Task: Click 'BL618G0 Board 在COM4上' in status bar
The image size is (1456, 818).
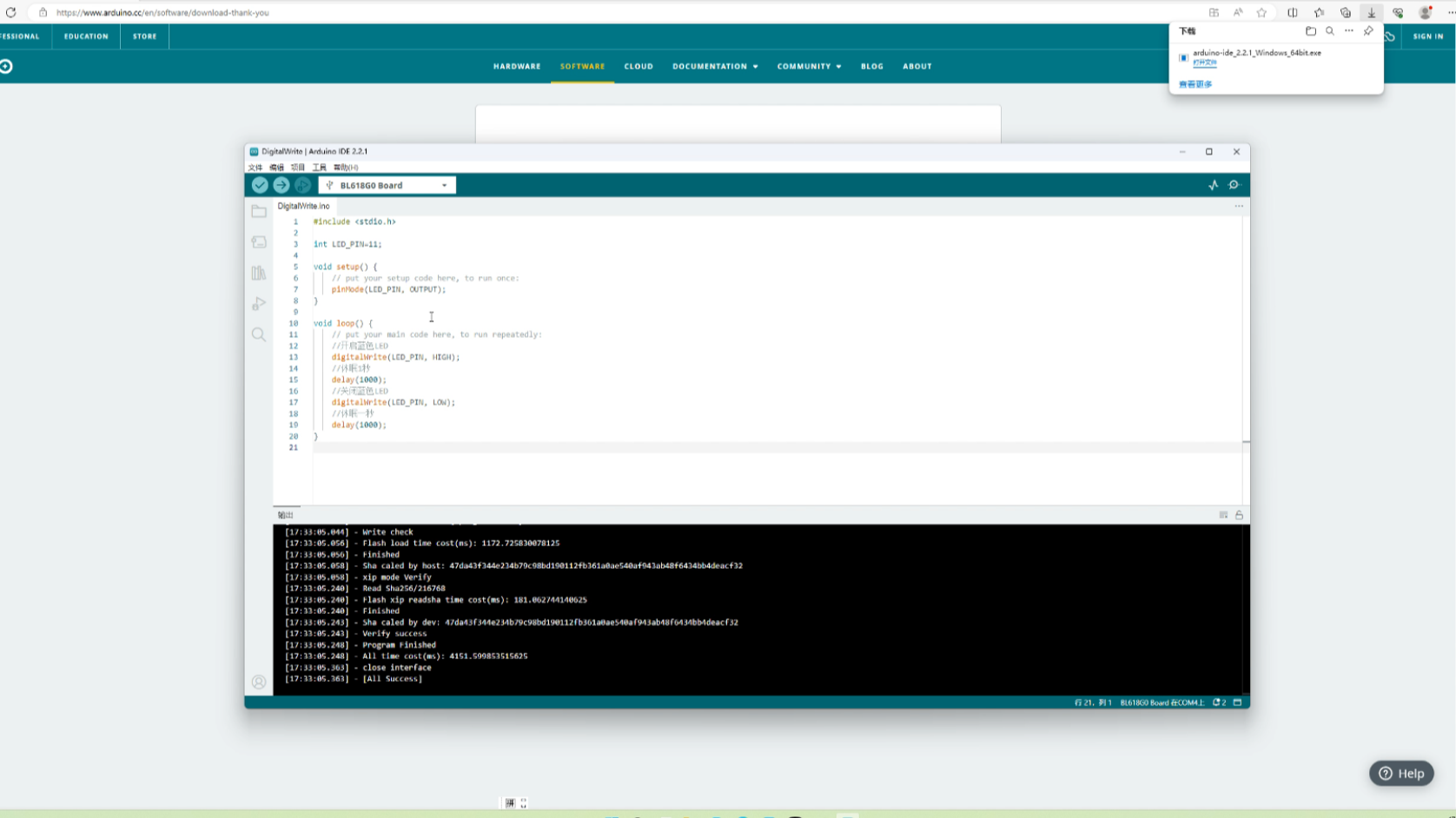Action: [x=1161, y=703]
